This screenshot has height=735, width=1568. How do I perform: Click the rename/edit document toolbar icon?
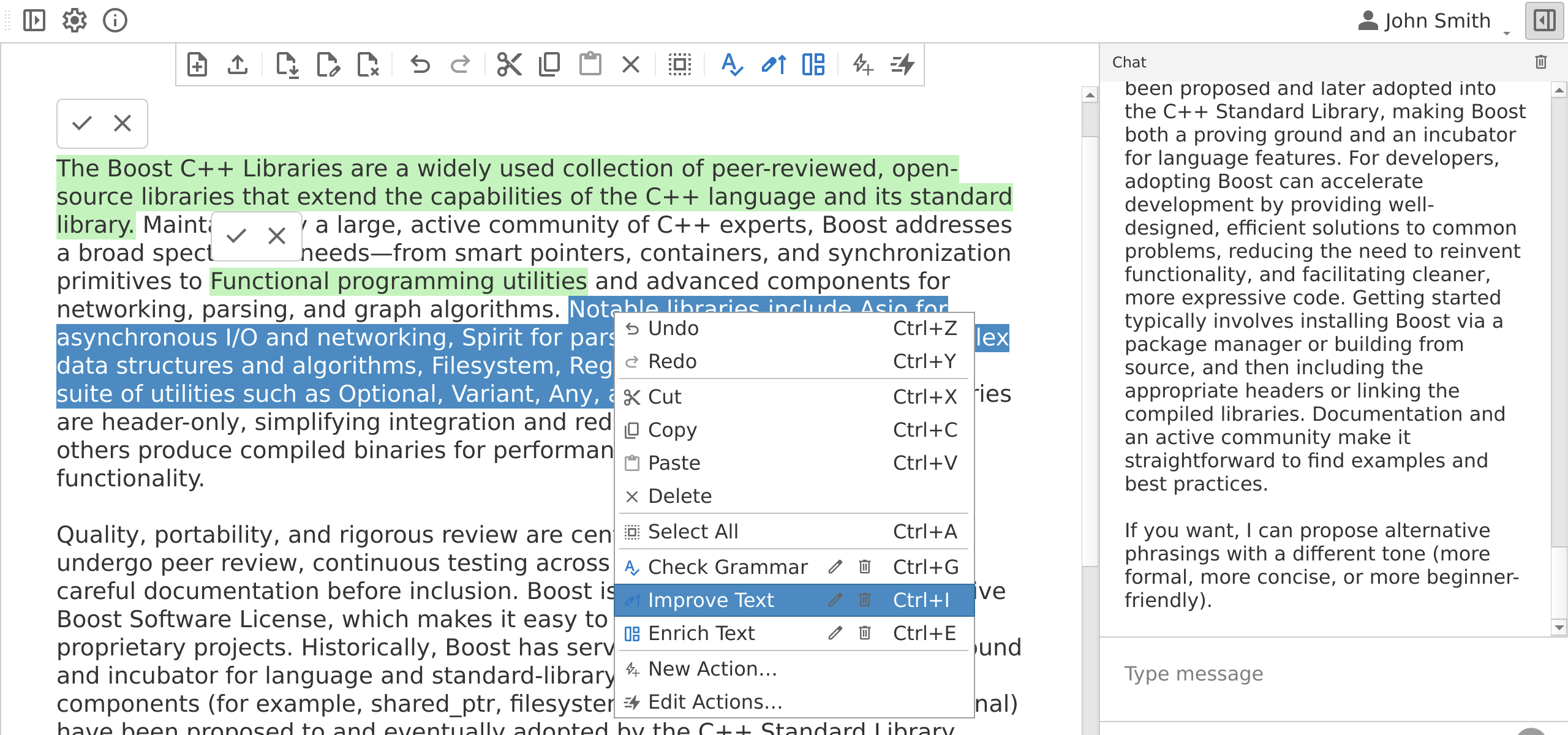[x=328, y=64]
